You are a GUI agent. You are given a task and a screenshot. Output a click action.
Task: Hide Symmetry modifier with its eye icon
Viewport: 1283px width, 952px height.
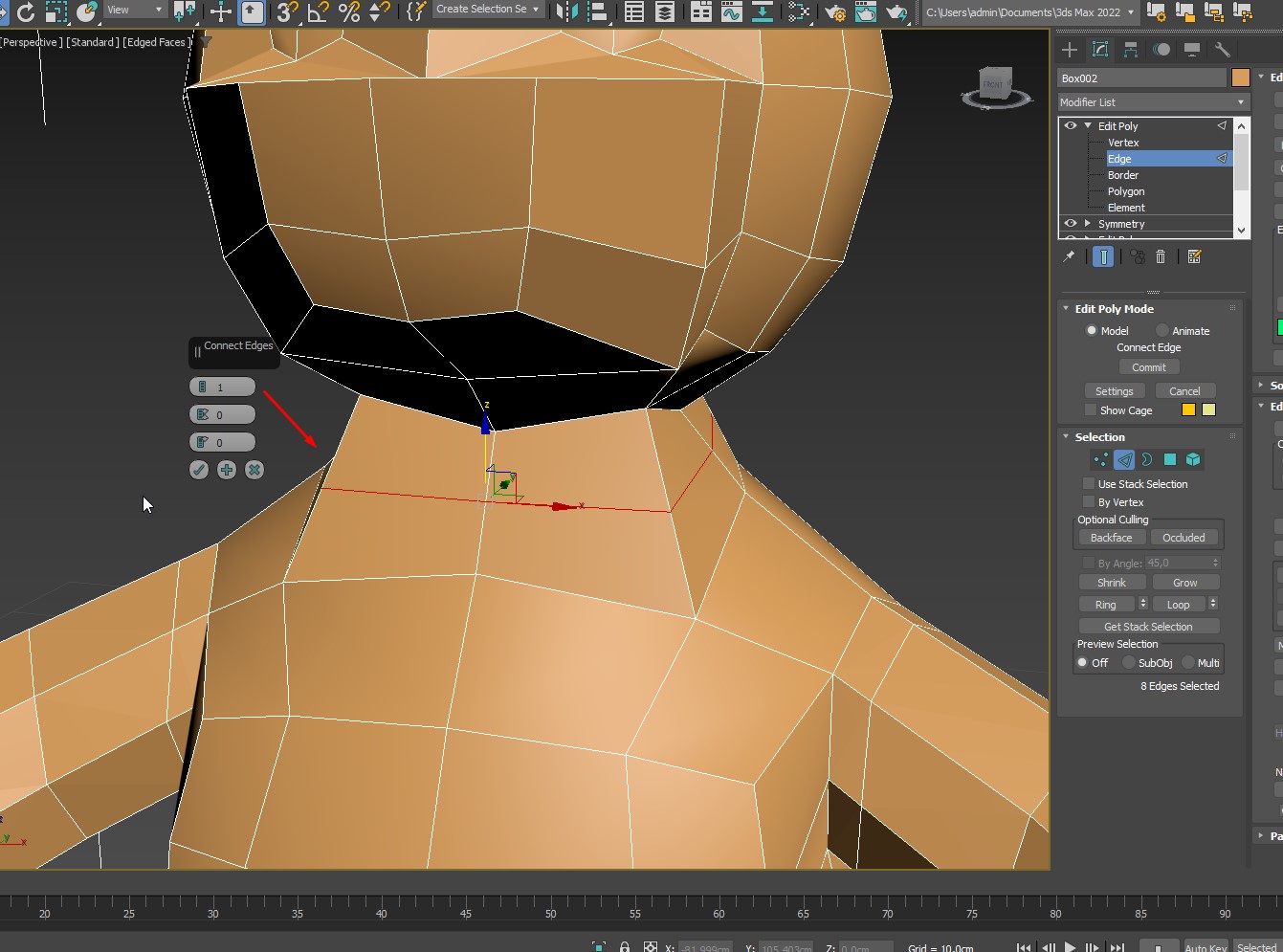[x=1071, y=224]
